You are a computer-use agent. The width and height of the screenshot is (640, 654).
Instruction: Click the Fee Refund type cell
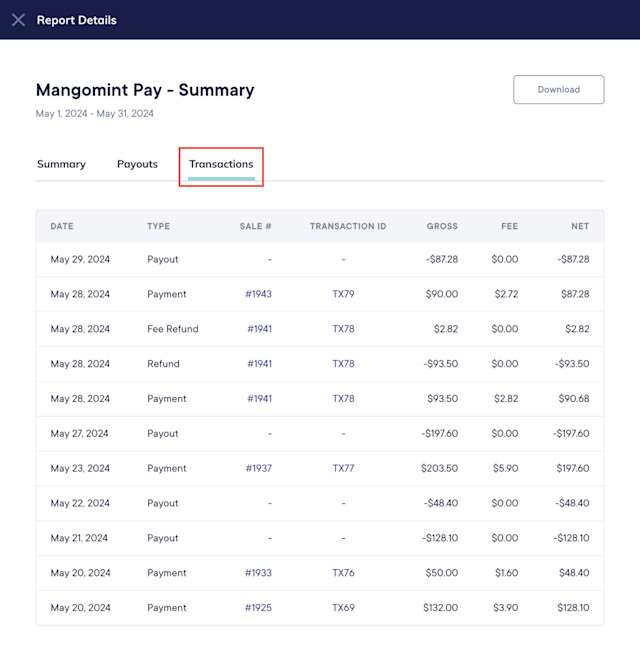[173, 329]
